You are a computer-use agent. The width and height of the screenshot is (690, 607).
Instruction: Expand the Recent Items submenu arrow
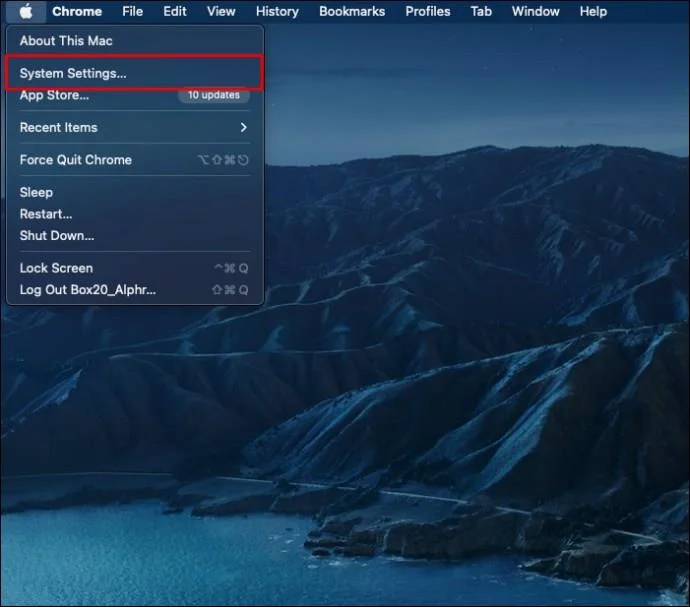click(x=243, y=128)
